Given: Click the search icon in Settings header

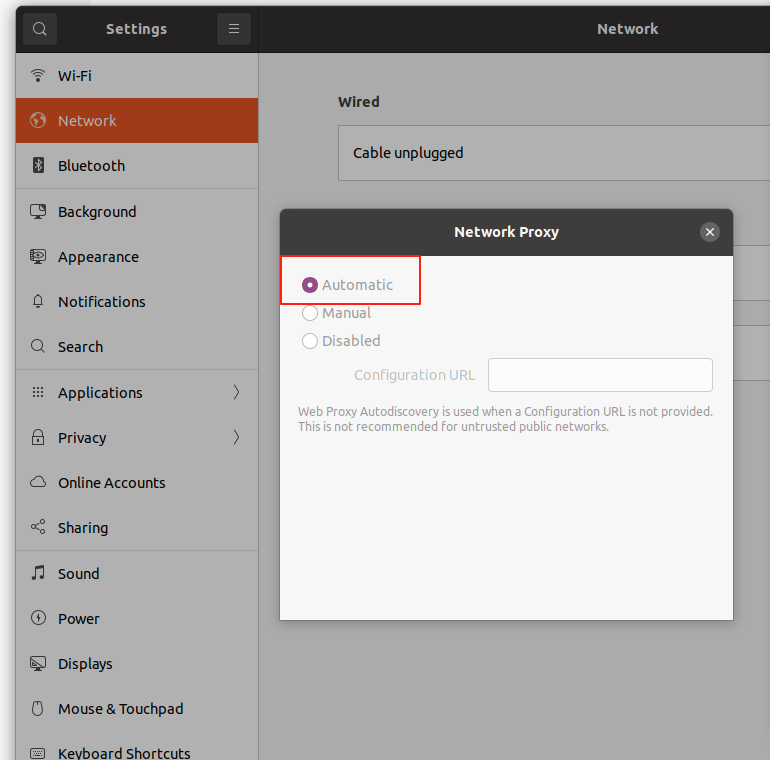Looking at the screenshot, I should (x=40, y=29).
